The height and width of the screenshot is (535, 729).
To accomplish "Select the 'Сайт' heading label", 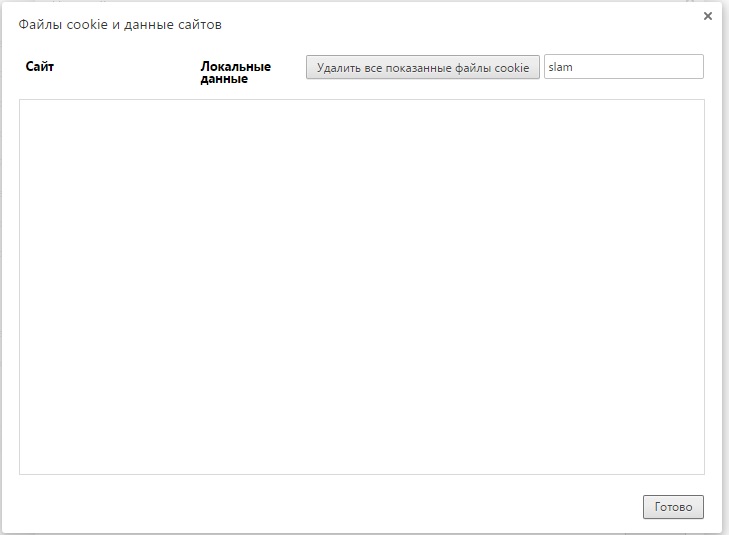I will [40, 67].
